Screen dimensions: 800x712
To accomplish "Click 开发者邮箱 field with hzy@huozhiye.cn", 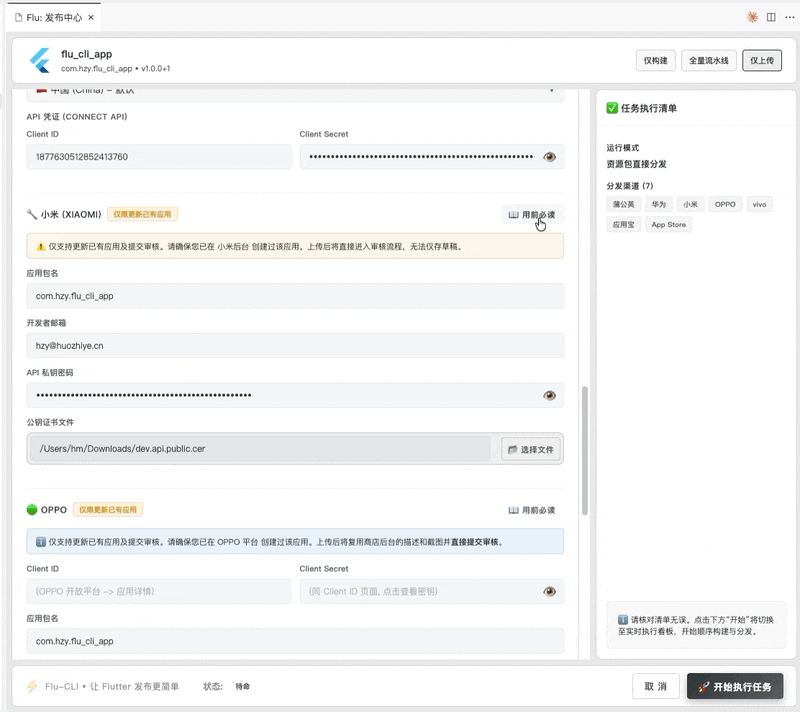I will coord(295,346).
